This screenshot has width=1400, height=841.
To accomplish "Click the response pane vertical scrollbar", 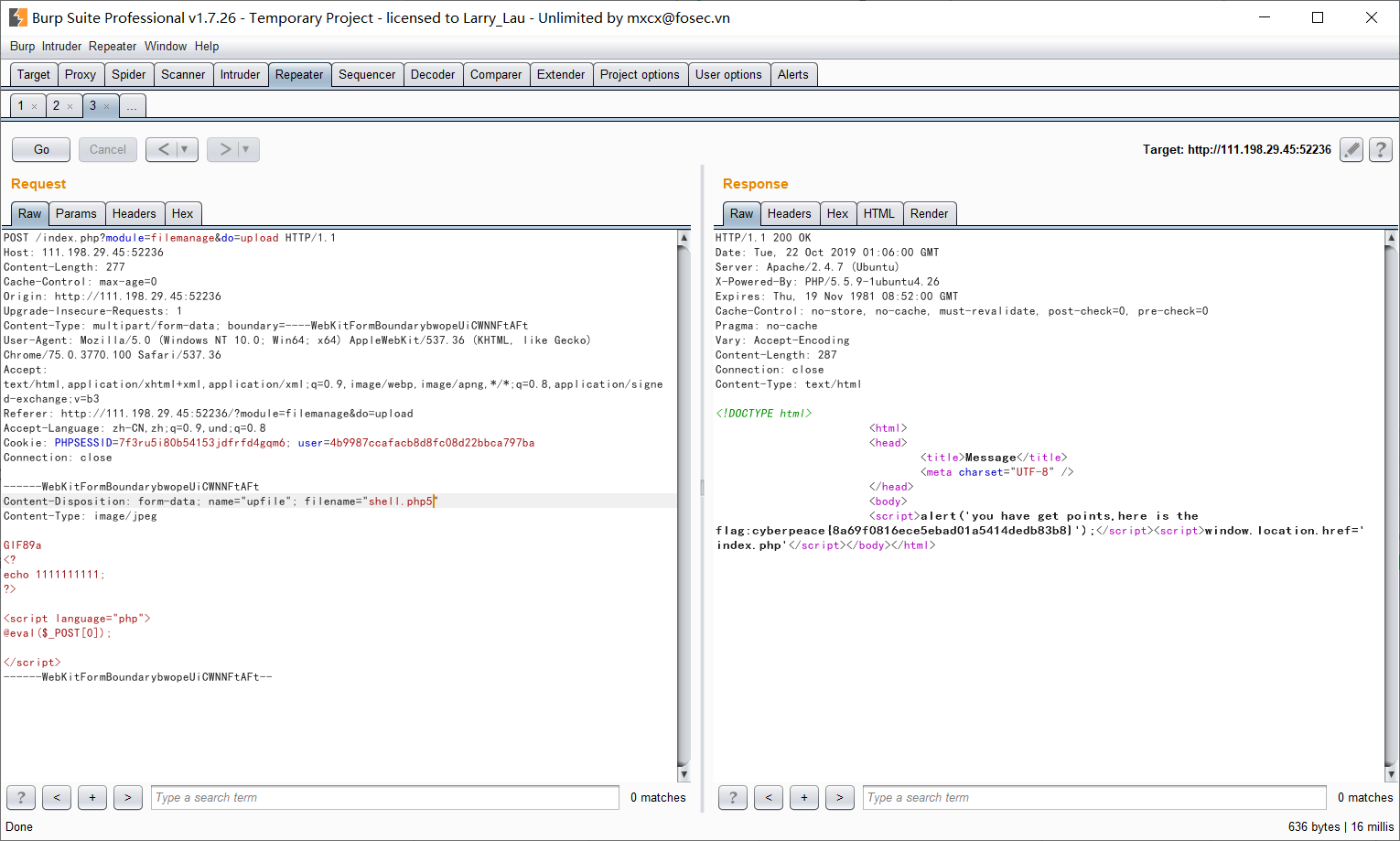I will pyautogui.click(x=1392, y=505).
